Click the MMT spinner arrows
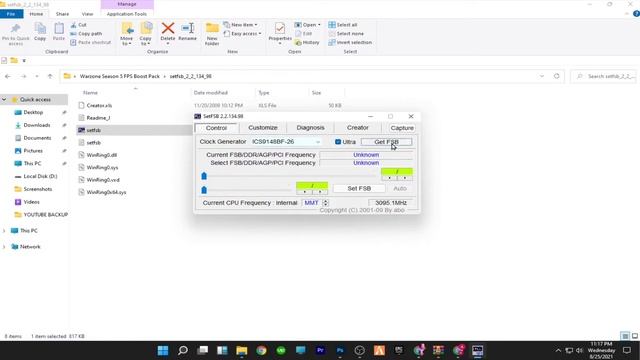 click(325, 202)
